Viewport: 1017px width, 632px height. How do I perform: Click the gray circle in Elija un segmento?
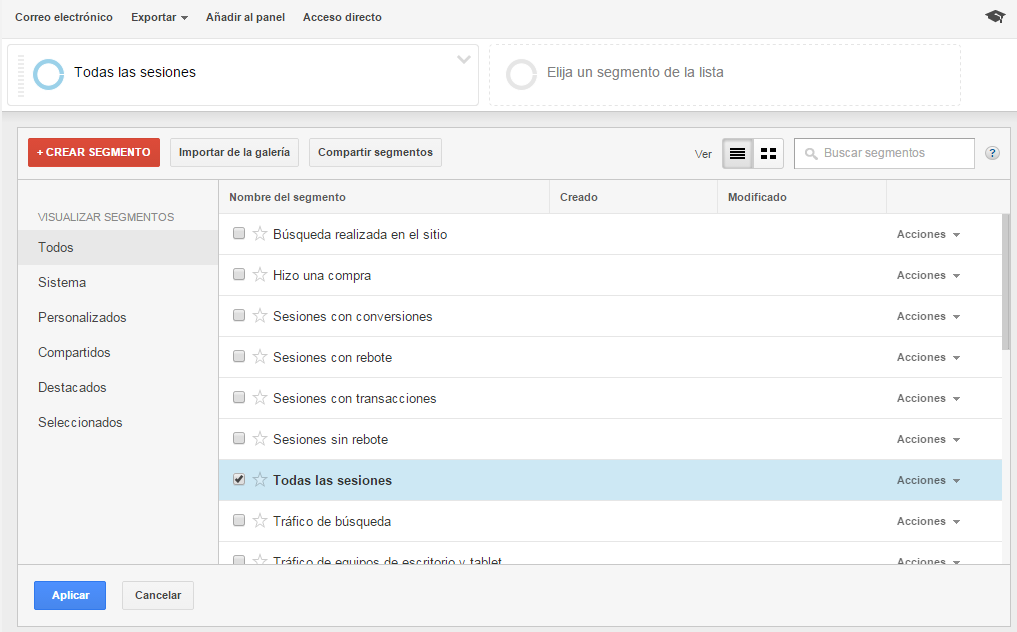pos(521,74)
